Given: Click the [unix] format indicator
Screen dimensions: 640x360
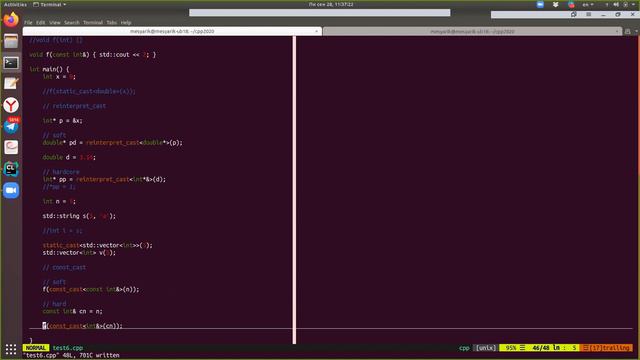Looking at the screenshot, I should (486, 348).
